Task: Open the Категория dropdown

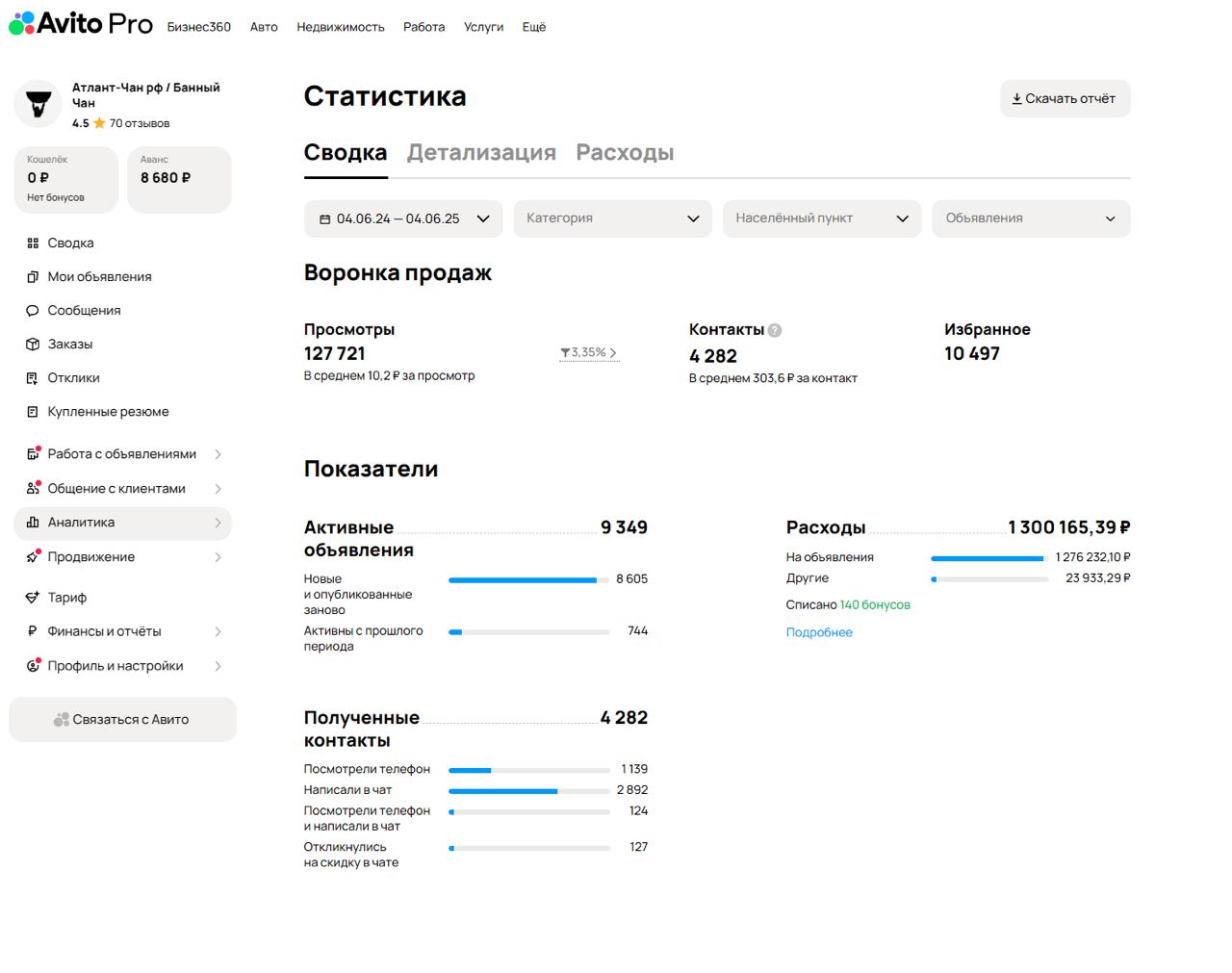Action: [x=613, y=218]
